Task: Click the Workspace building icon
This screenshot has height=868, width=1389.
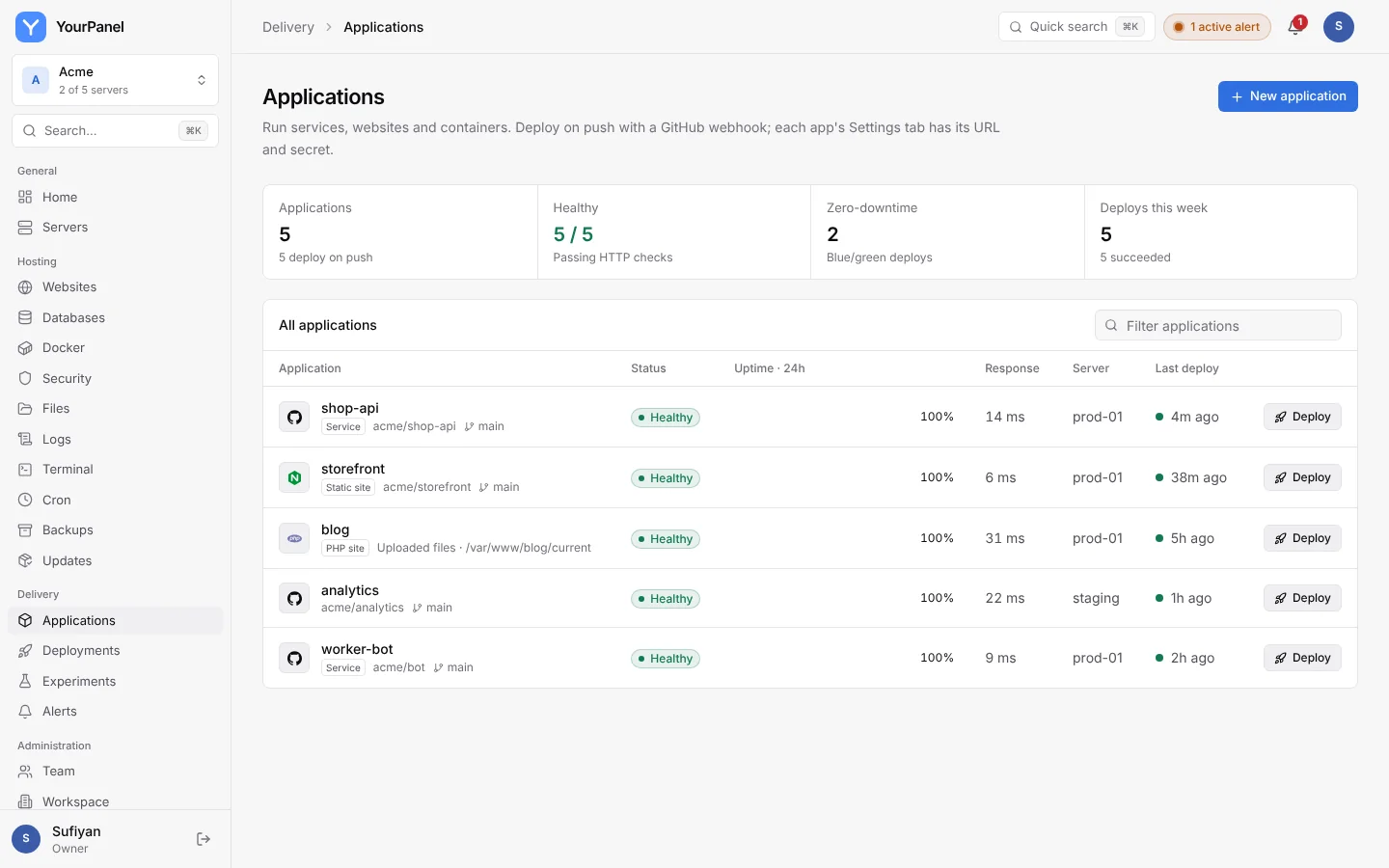Action: pos(25,801)
